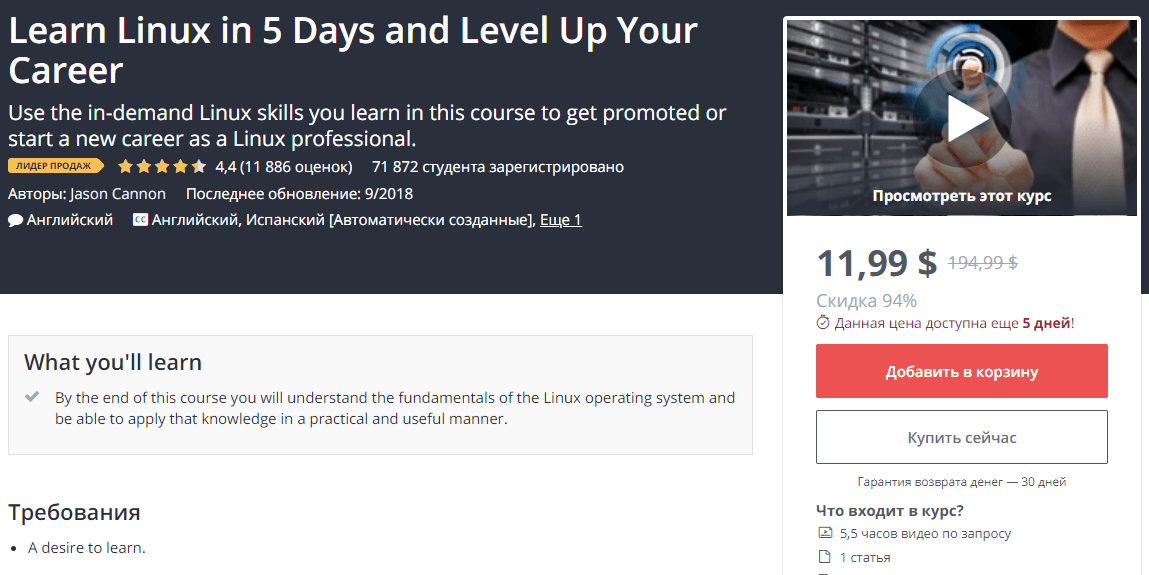Click Просмотреть этот курс caption
The height and width of the screenshot is (575, 1149).
tap(961, 196)
